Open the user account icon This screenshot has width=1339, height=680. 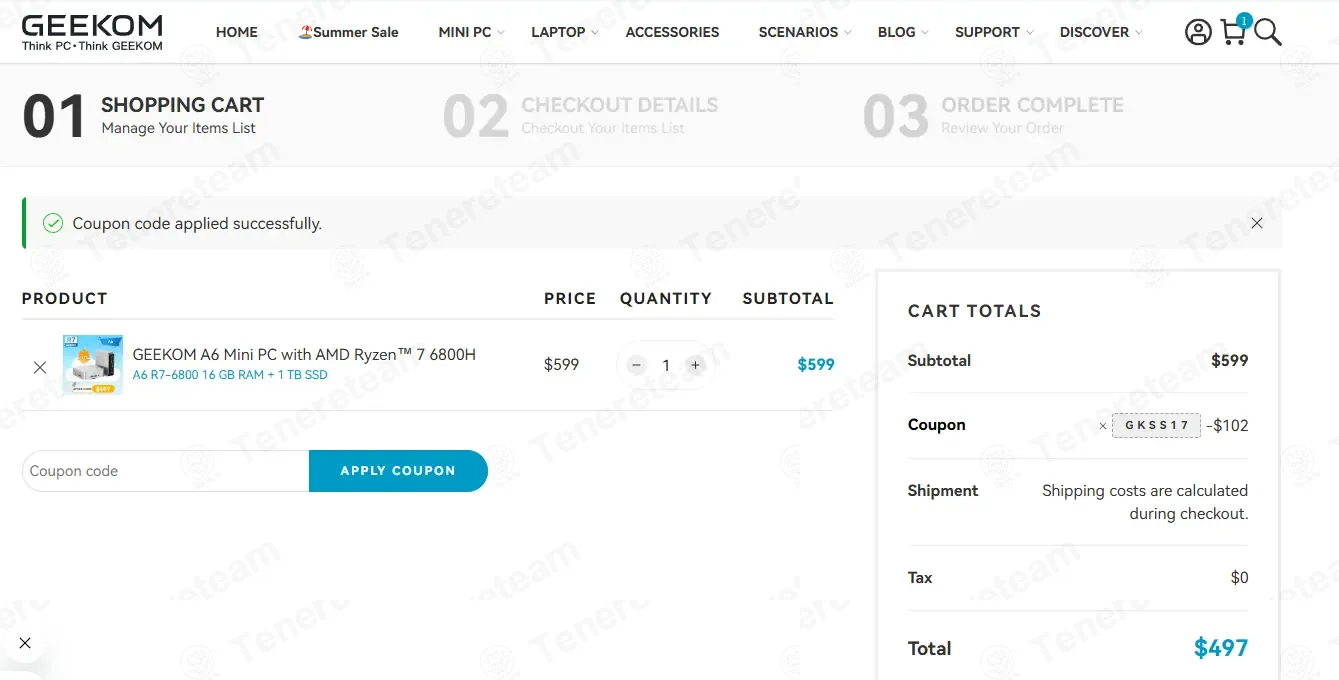click(1198, 32)
